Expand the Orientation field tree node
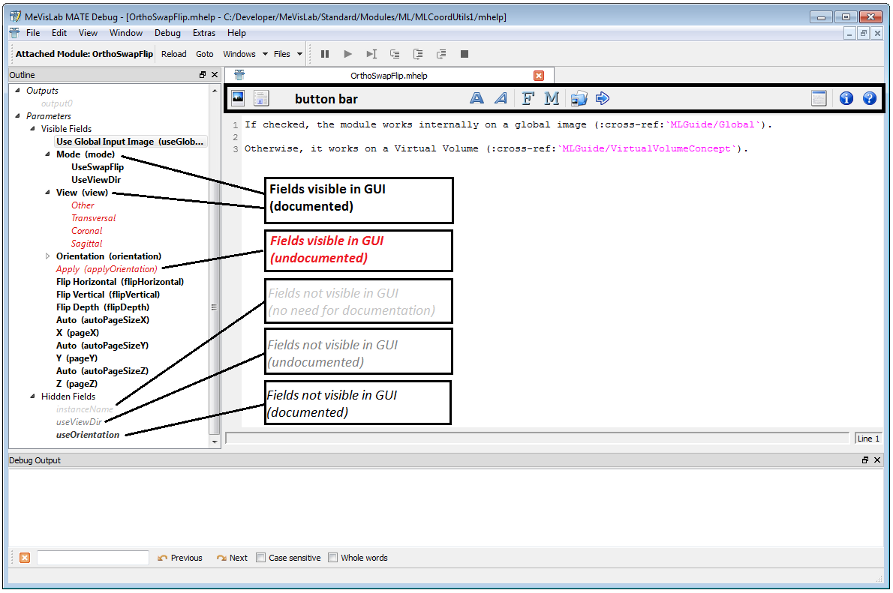Viewport: 893px width, 593px height. (47, 257)
